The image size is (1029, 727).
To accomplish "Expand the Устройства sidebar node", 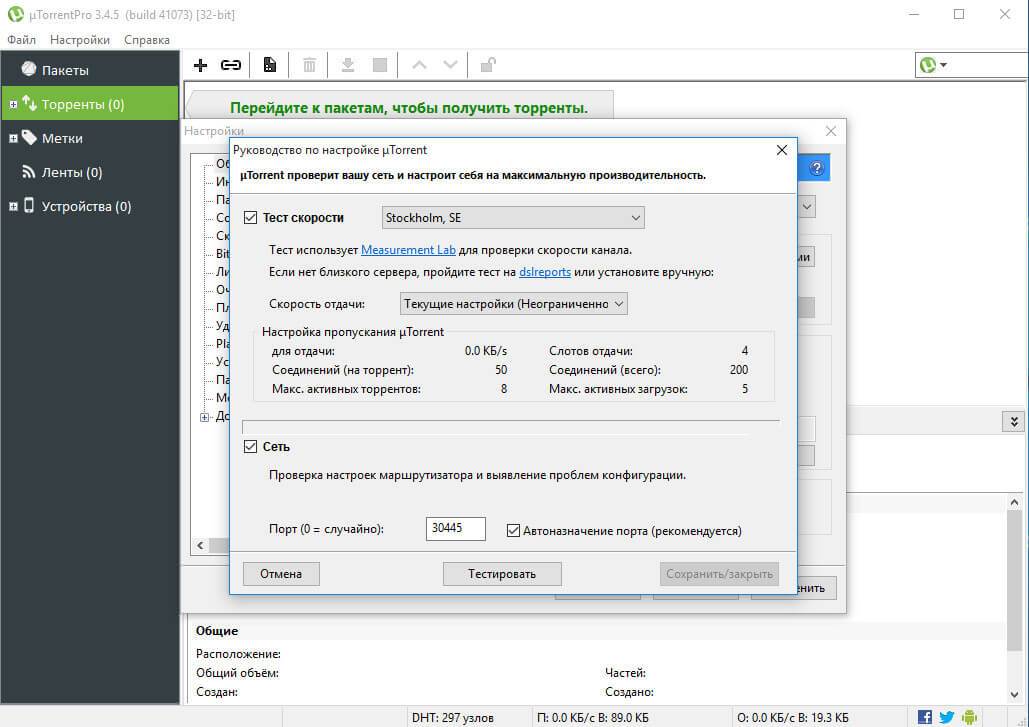I will click(x=13, y=207).
